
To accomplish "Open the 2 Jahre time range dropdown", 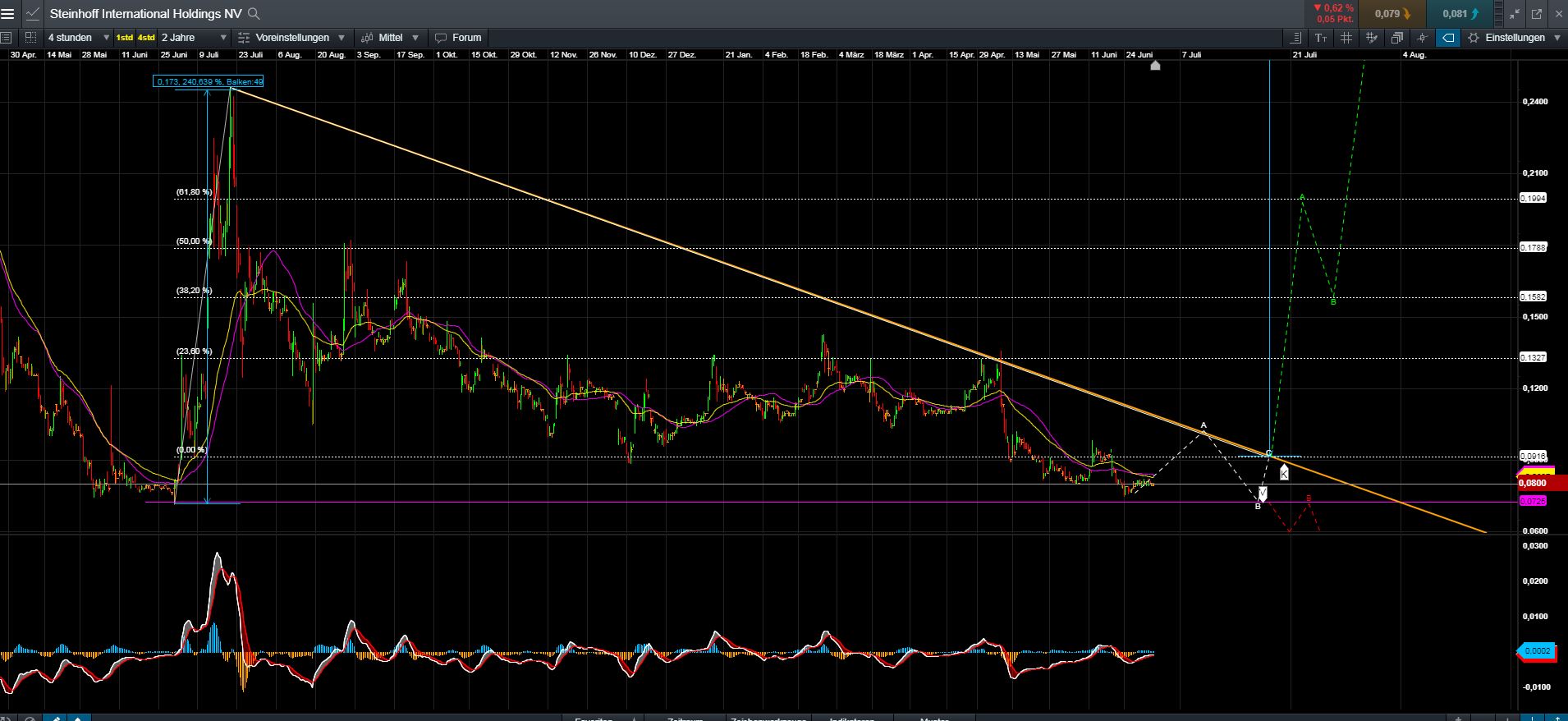I will click(x=194, y=38).
